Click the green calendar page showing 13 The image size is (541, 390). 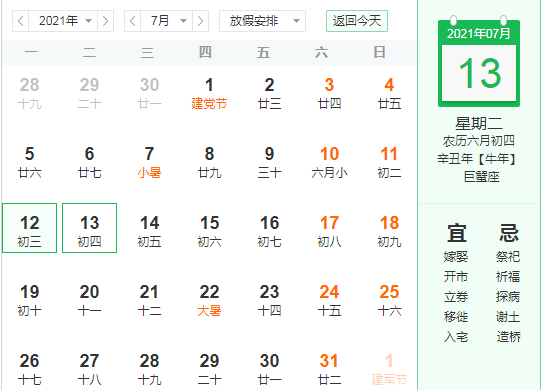(x=479, y=62)
